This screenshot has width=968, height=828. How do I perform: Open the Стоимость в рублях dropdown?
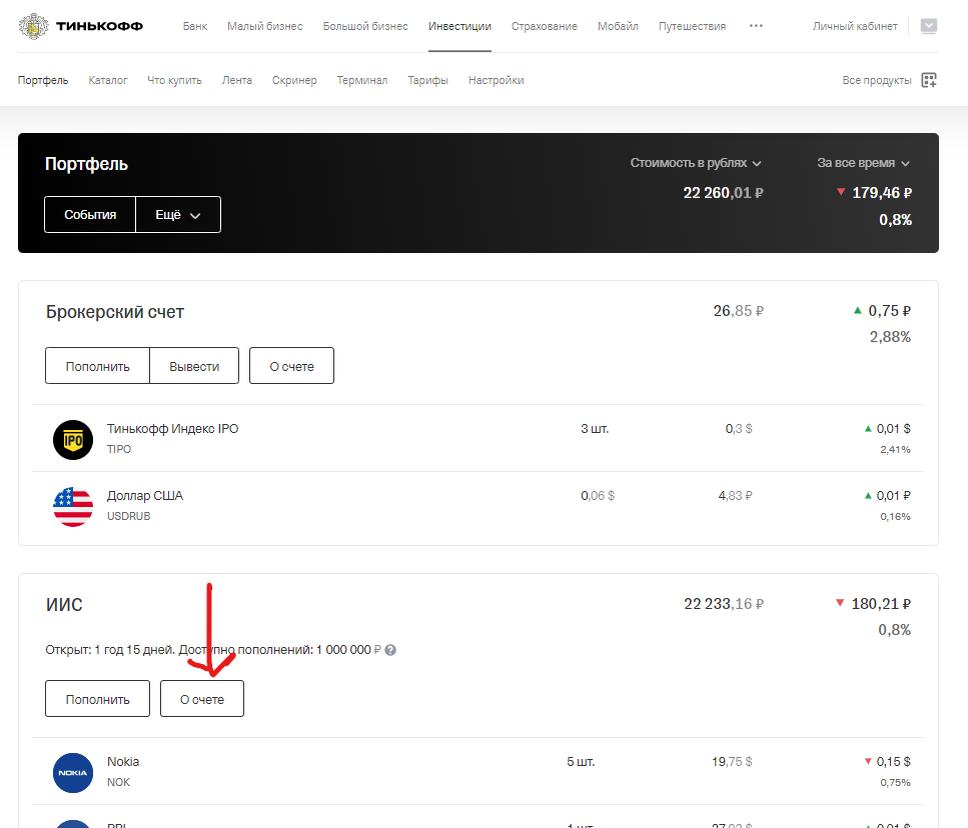(696, 162)
